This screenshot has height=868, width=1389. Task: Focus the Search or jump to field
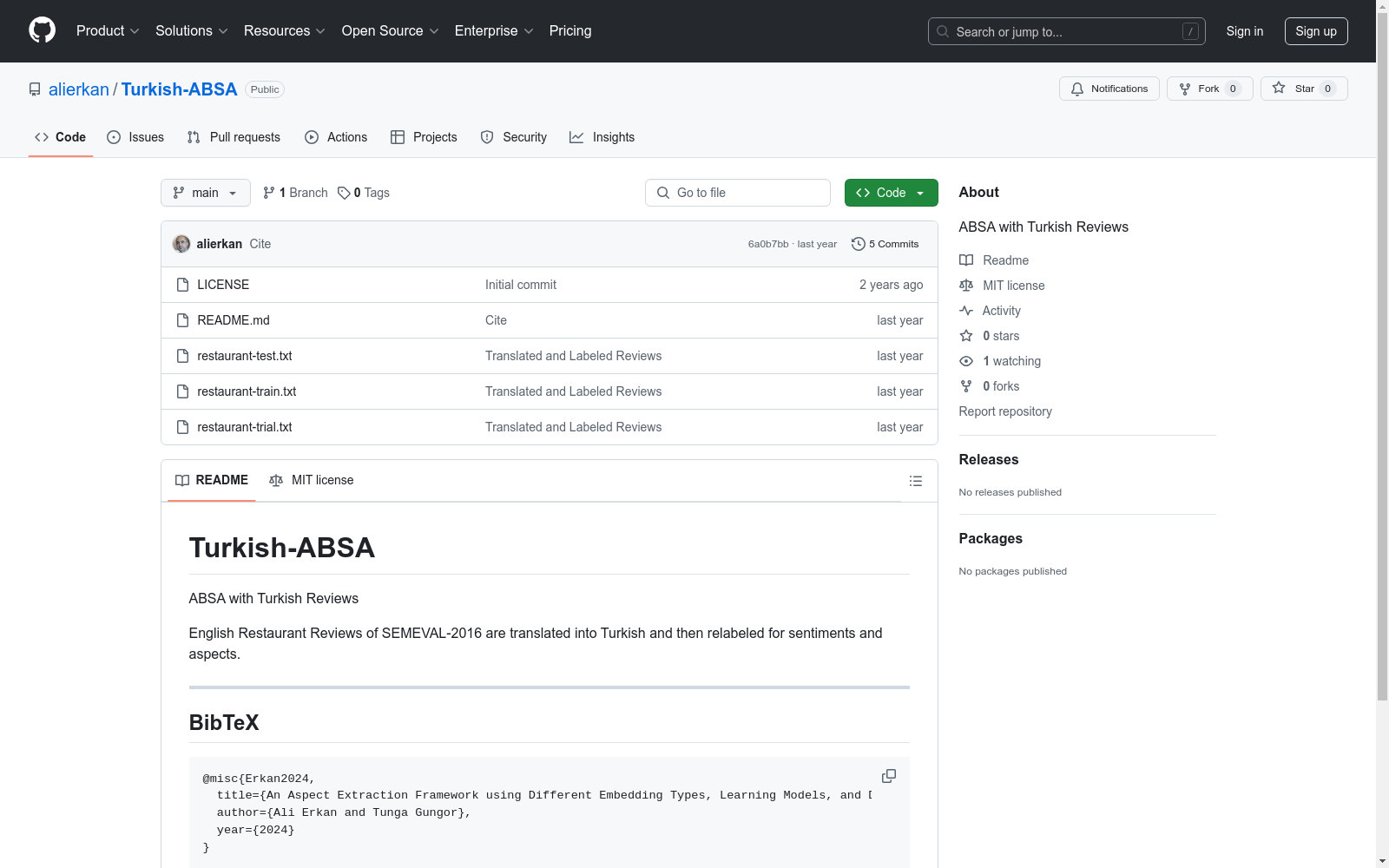(x=1067, y=31)
